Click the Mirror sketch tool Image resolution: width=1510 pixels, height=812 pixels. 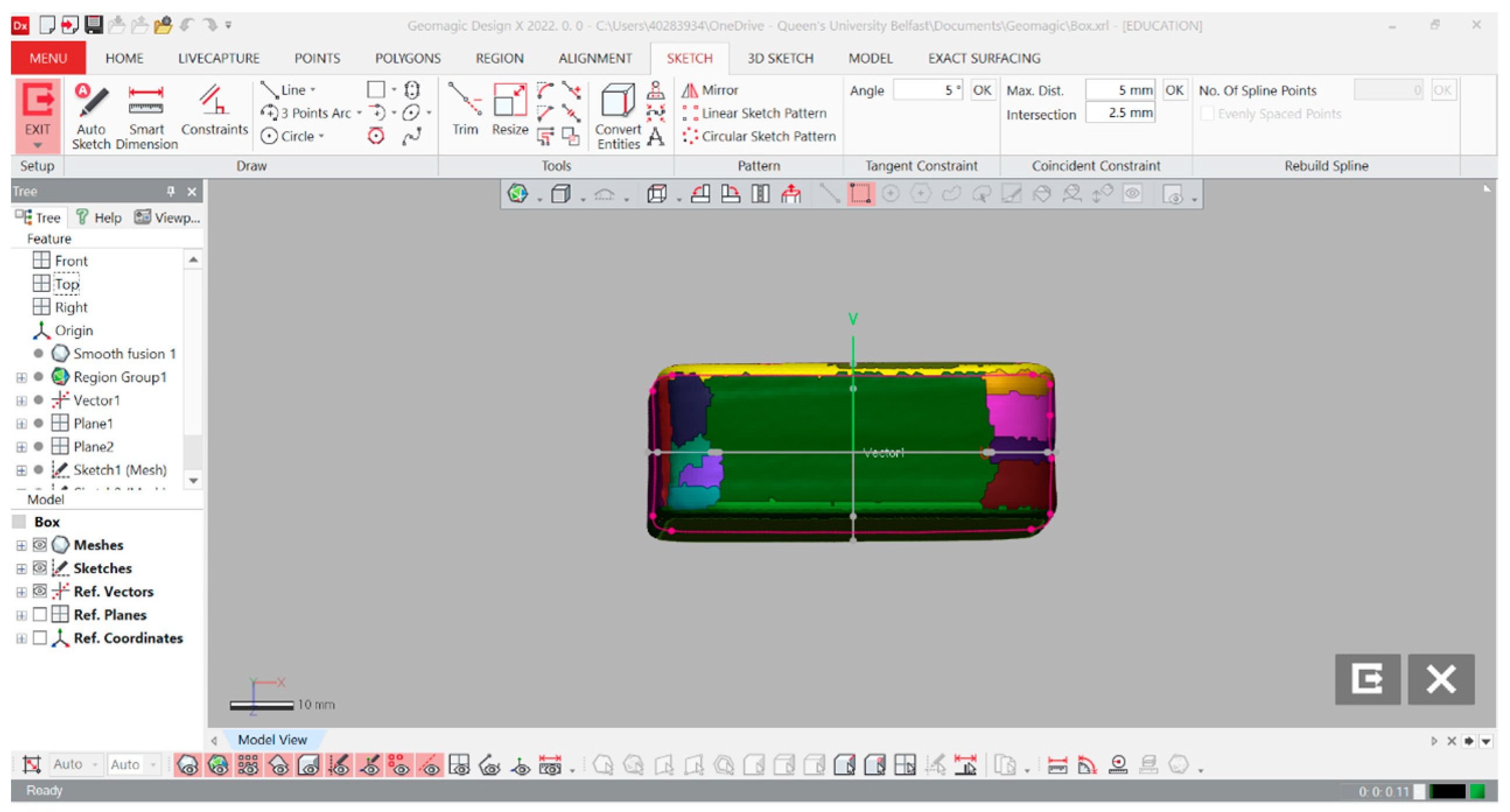[711, 90]
